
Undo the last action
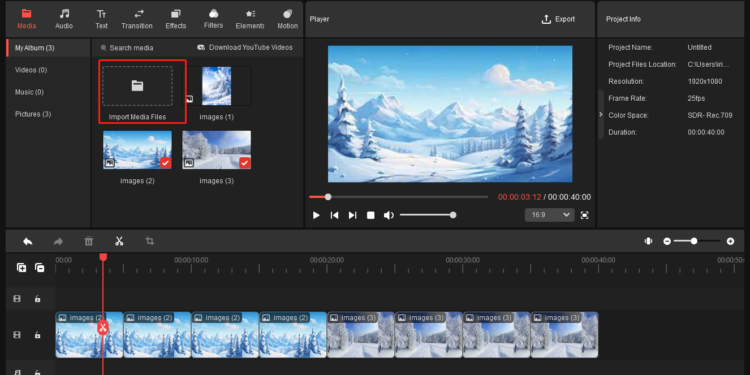coord(28,242)
